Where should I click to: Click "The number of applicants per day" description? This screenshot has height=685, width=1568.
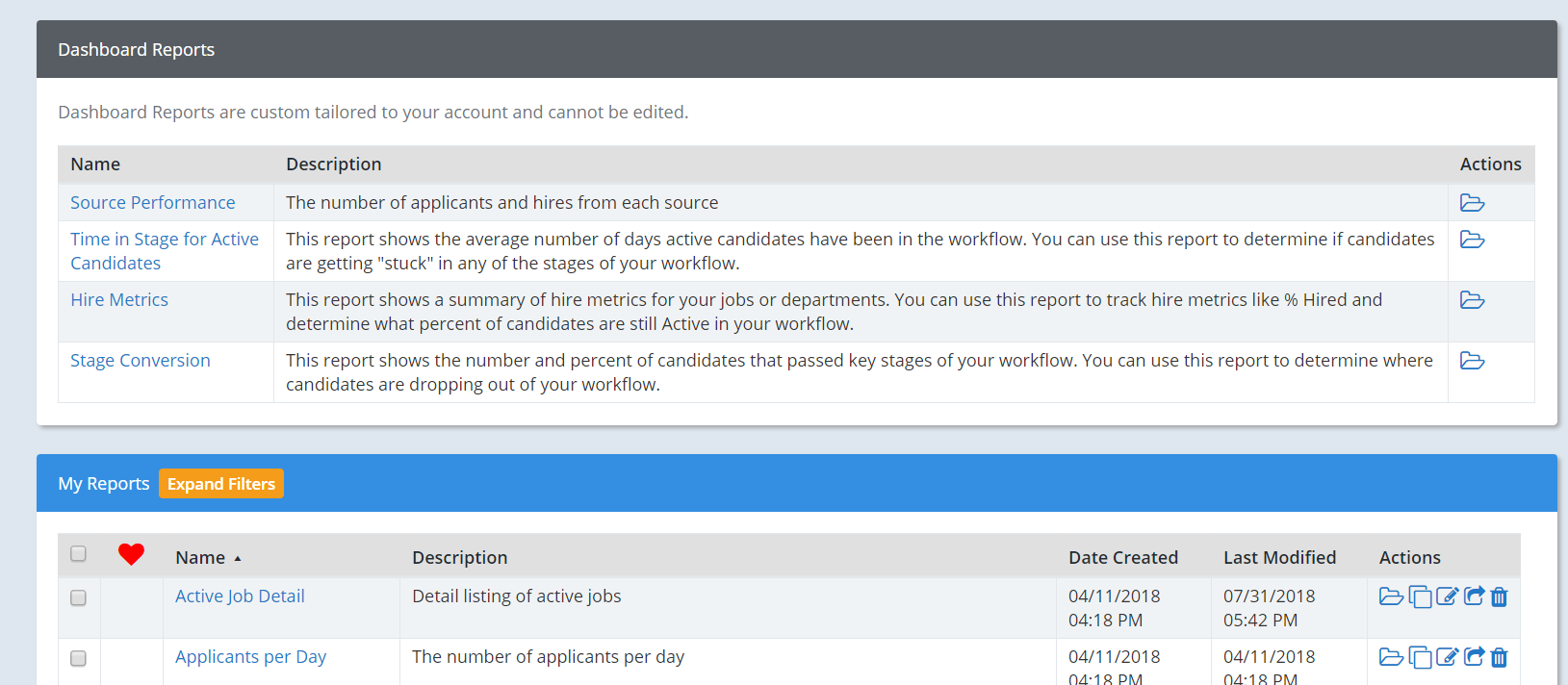pos(549,657)
